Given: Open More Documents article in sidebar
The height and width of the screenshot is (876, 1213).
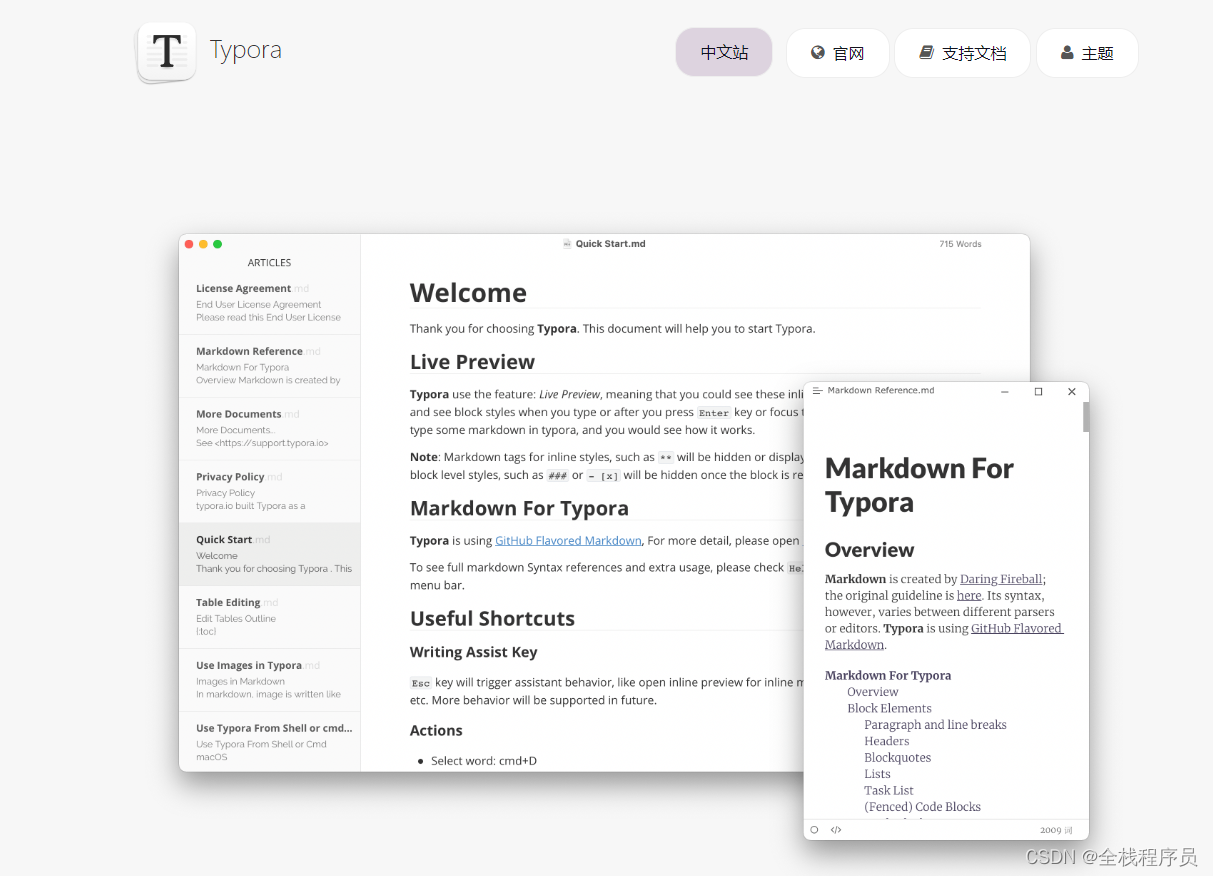Looking at the screenshot, I should point(269,429).
